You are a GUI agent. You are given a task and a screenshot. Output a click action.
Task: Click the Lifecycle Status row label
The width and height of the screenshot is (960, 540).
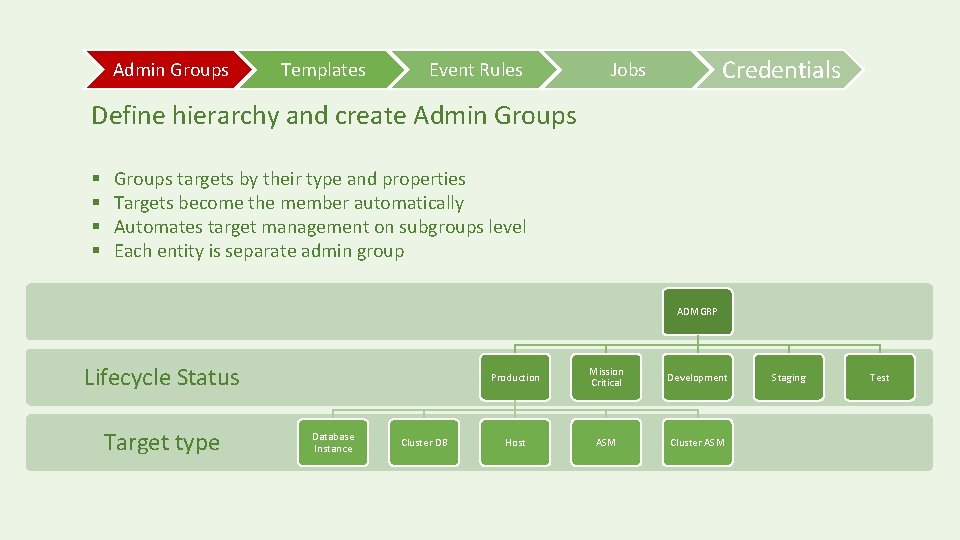(162, 377)
